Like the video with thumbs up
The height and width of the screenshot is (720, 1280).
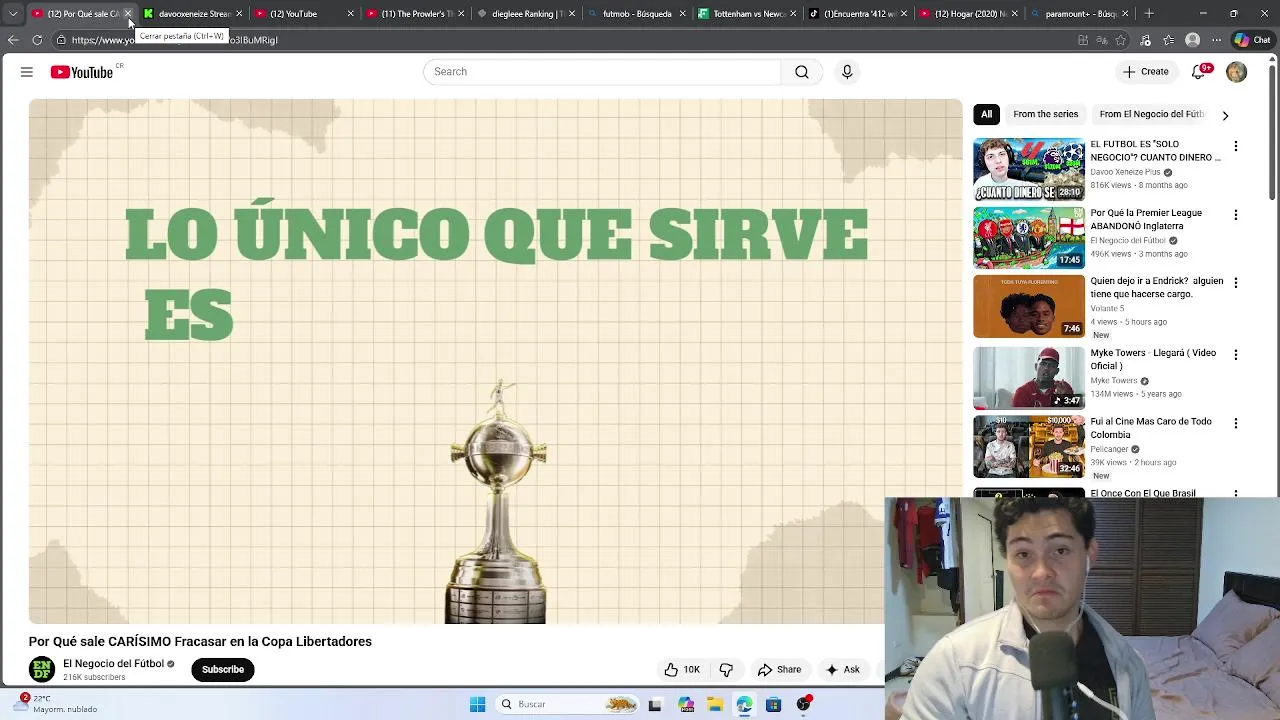pos(682,670)
